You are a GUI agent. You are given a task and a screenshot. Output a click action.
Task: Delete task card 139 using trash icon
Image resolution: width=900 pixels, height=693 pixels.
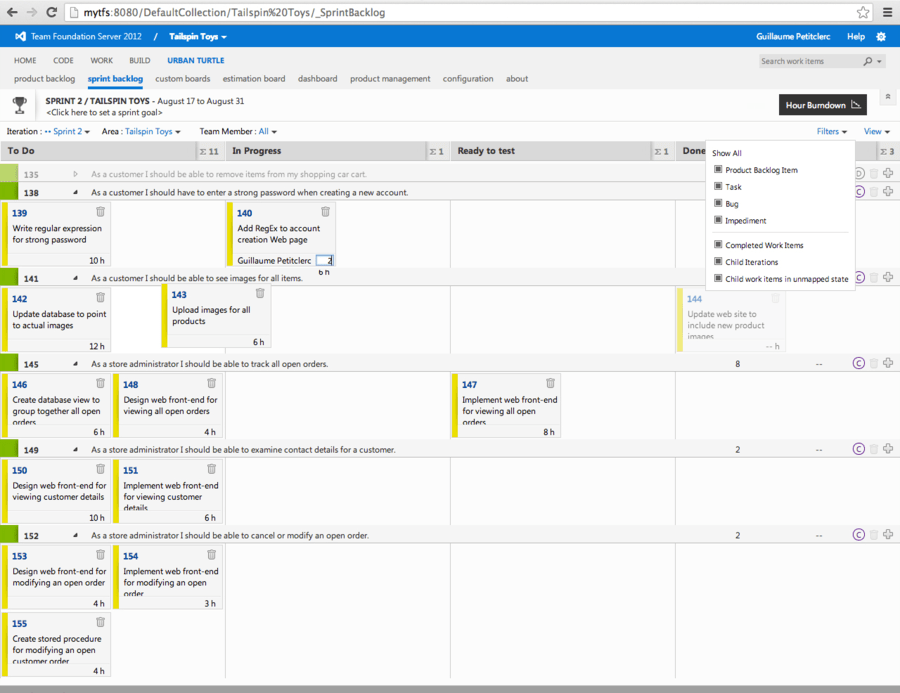click(100, 211)
